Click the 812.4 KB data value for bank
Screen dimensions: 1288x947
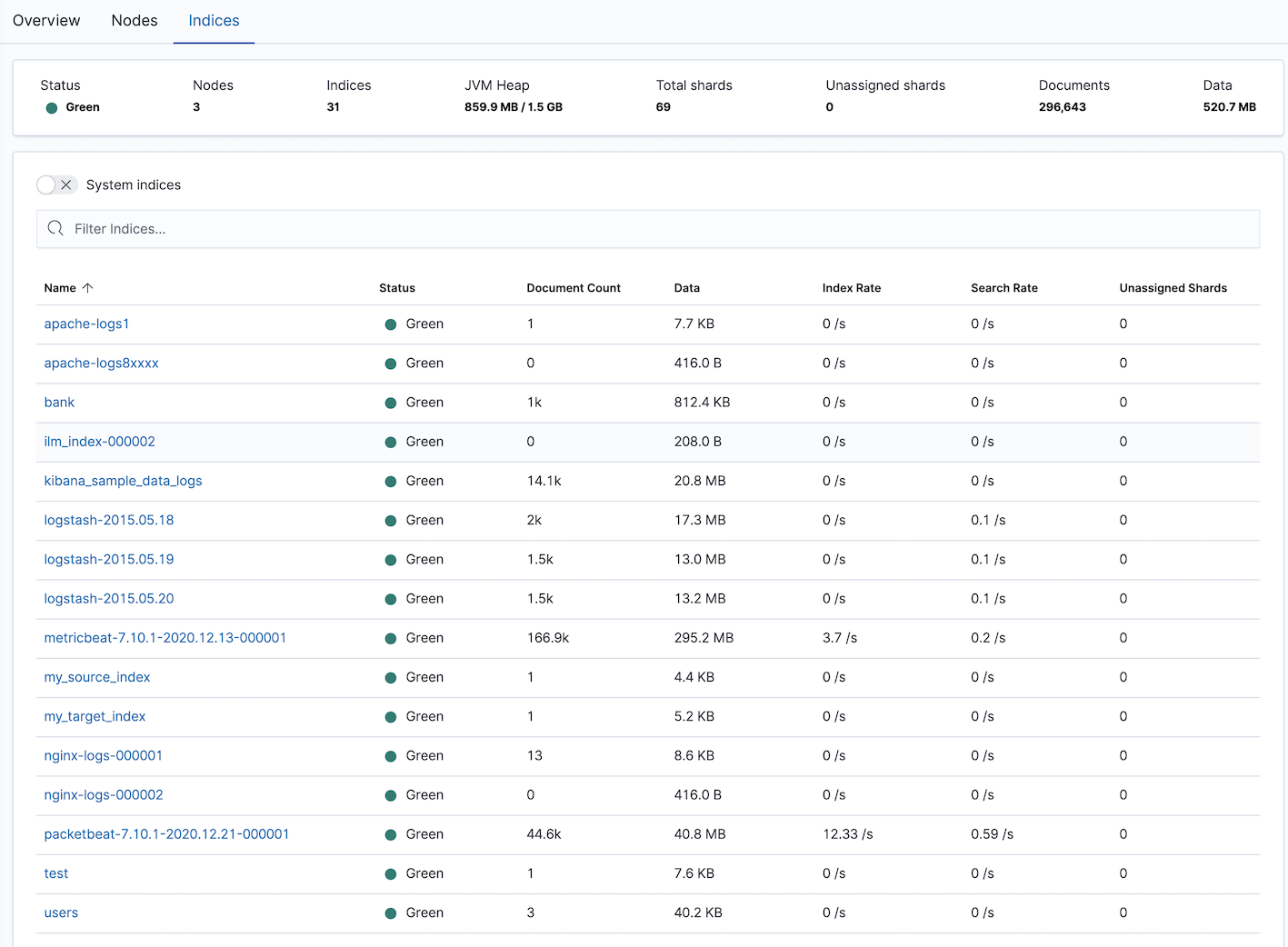pyautogui.click(x=702, y=402)
